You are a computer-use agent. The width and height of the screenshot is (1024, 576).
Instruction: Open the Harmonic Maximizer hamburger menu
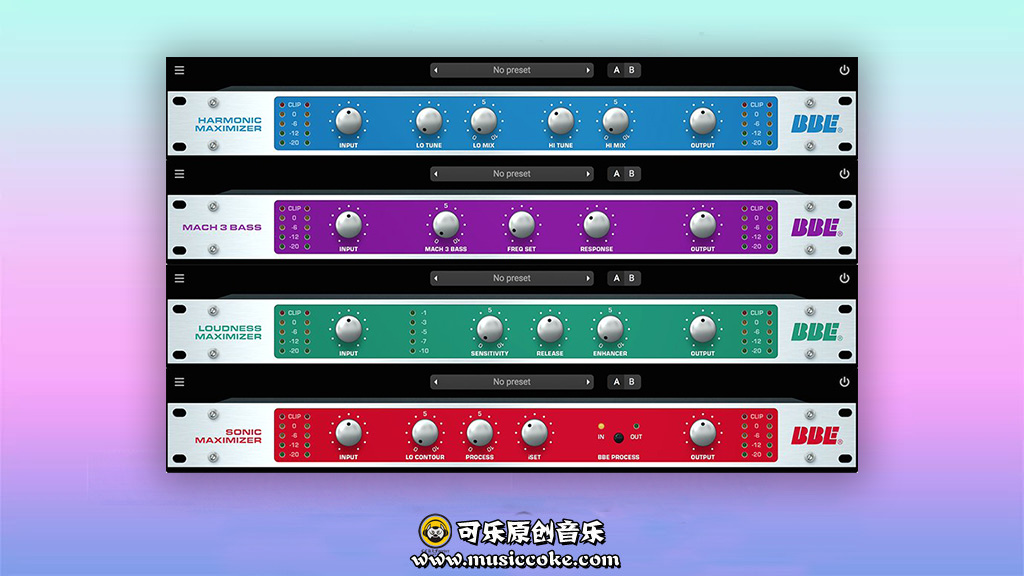(179, 70)
